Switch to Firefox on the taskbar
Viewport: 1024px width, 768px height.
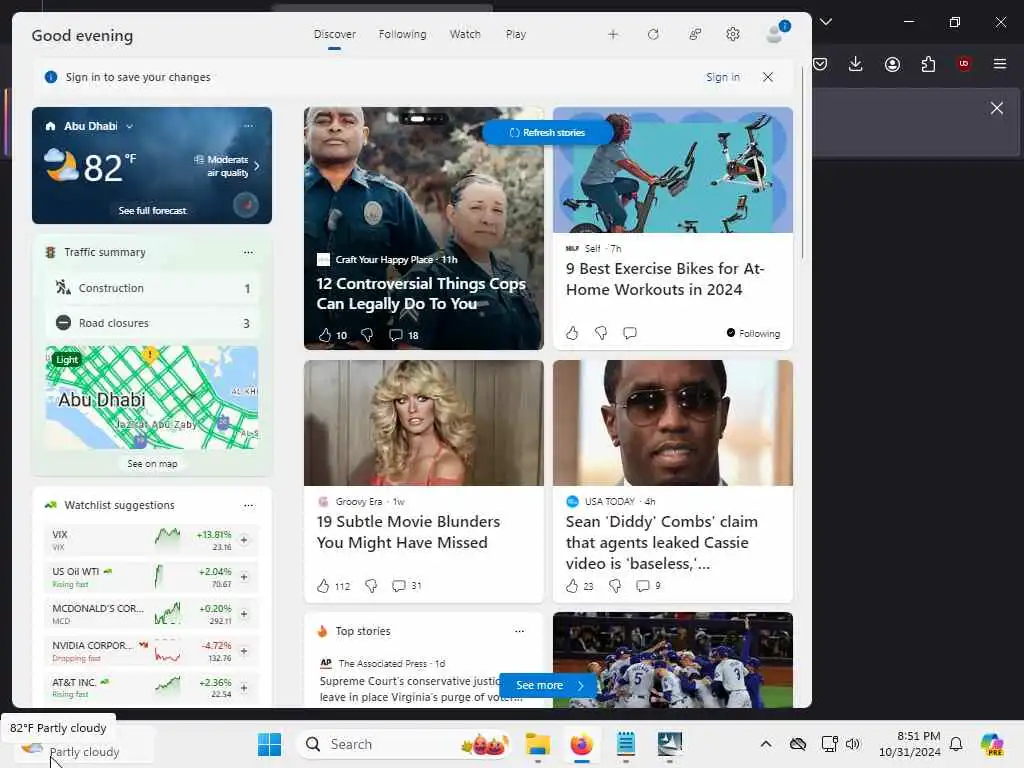tap(581, 744)
